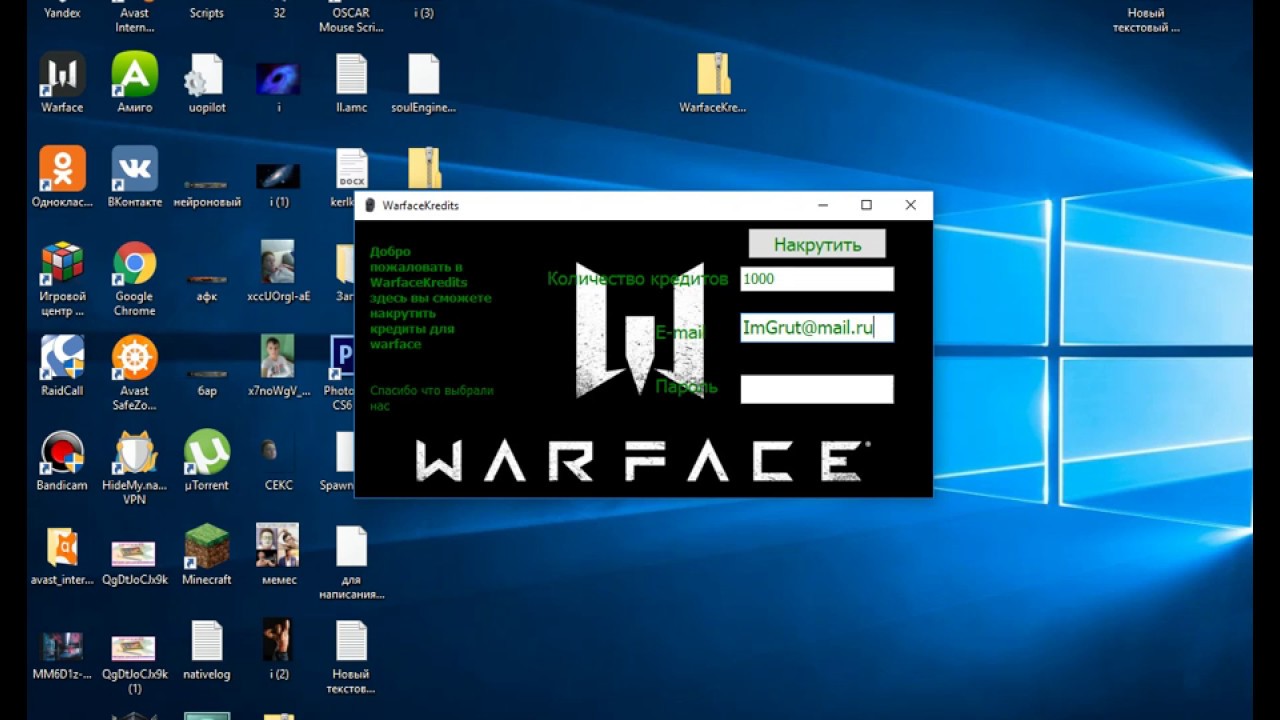Click the Накрутить button

[x=817, y=244]
